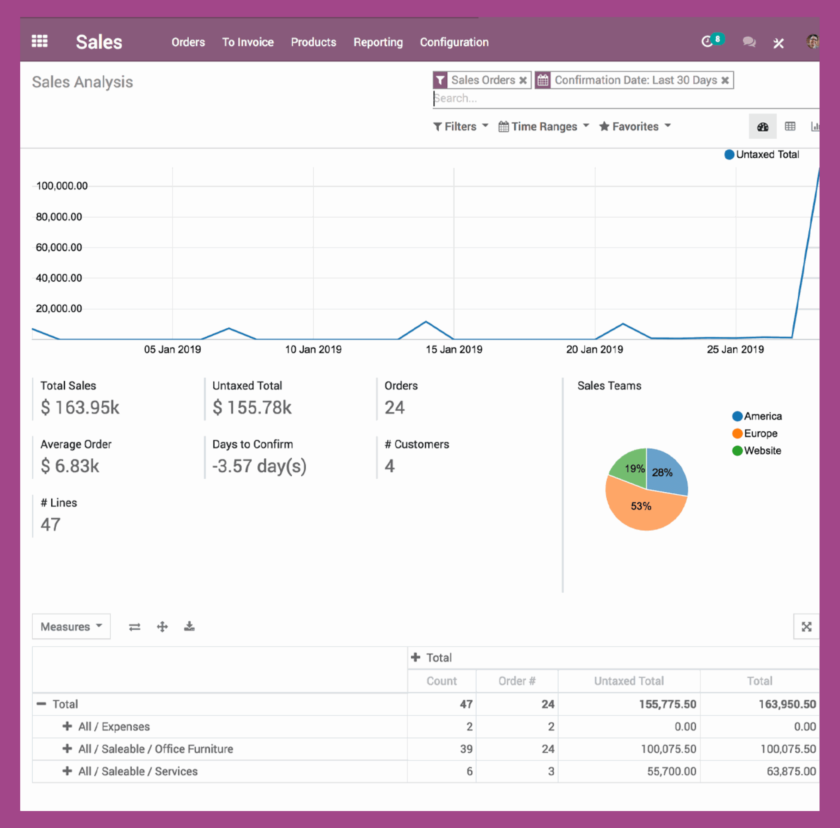Open the Favorites dropdown
The height and width of the screenshot is (828, 840).
click(634, 126)
